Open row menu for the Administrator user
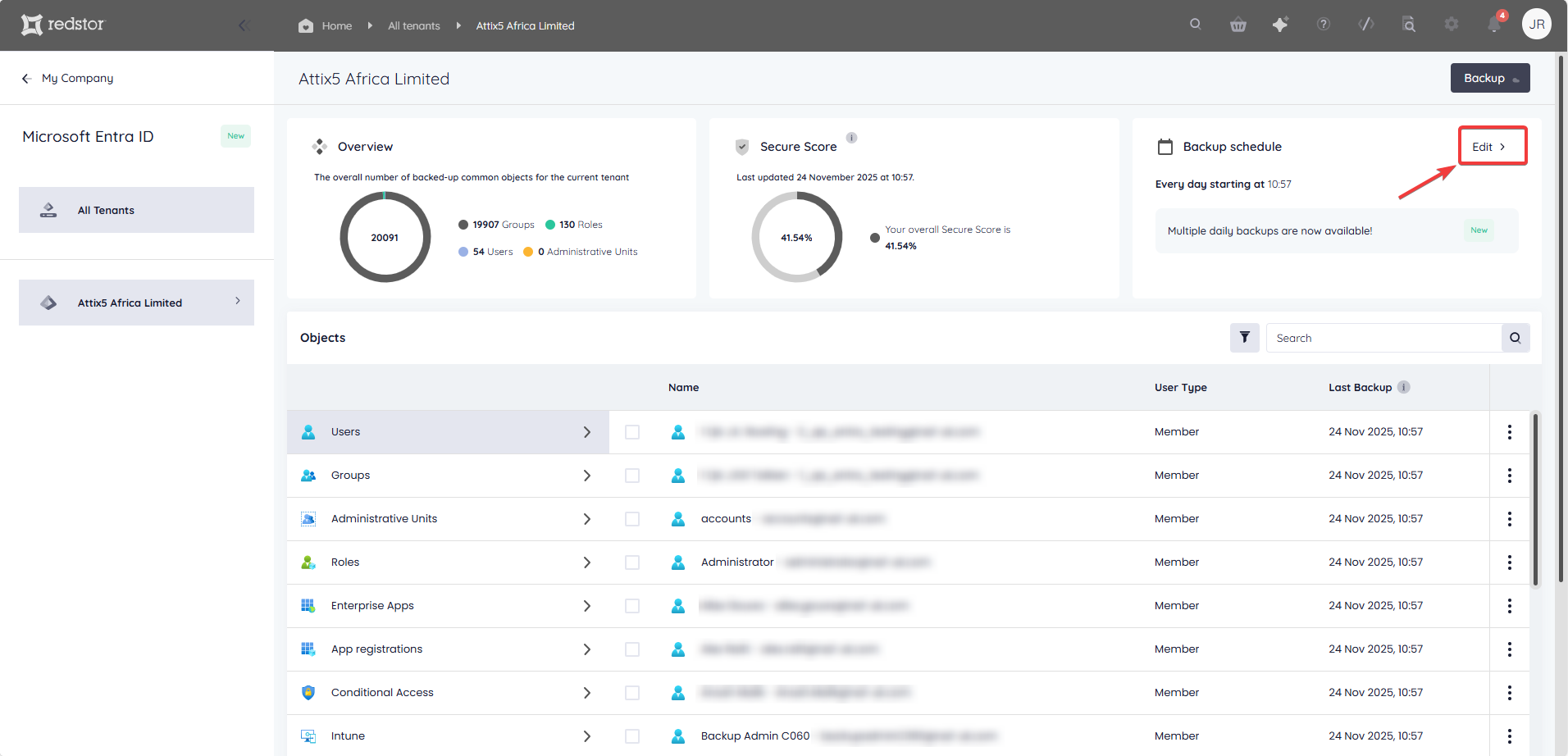This screenshot has width=1568, height=756. pyautogui.click(x=1510, y=562)
